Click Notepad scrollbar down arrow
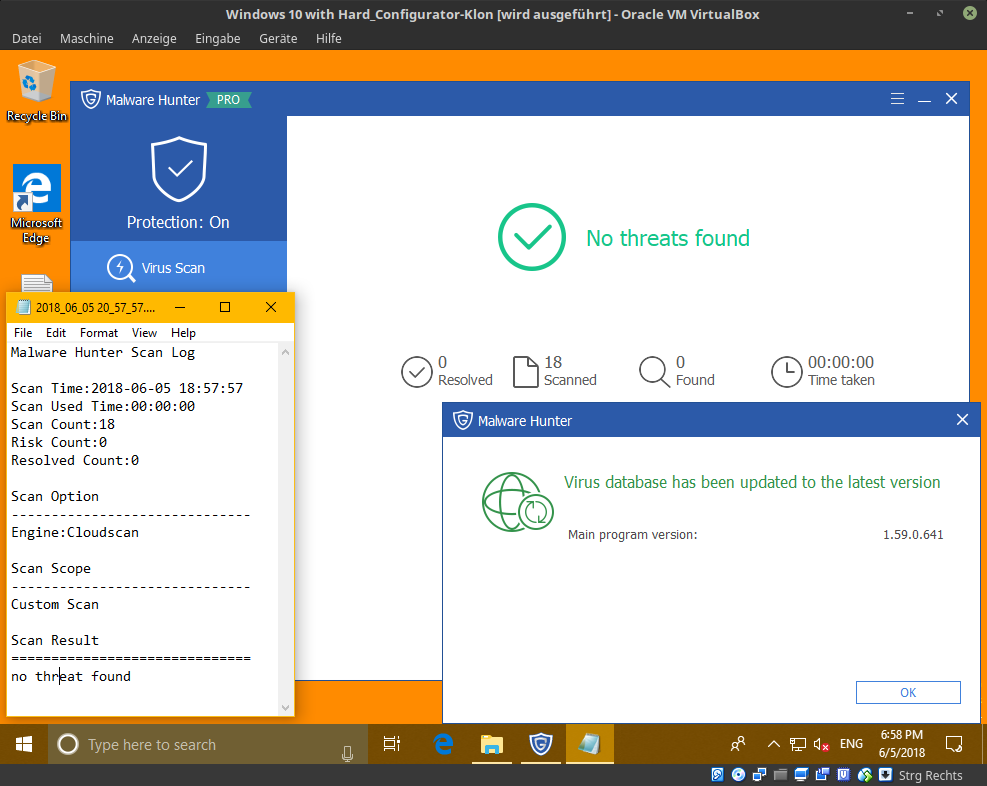The image size is (987, 786). pos(285,707)
